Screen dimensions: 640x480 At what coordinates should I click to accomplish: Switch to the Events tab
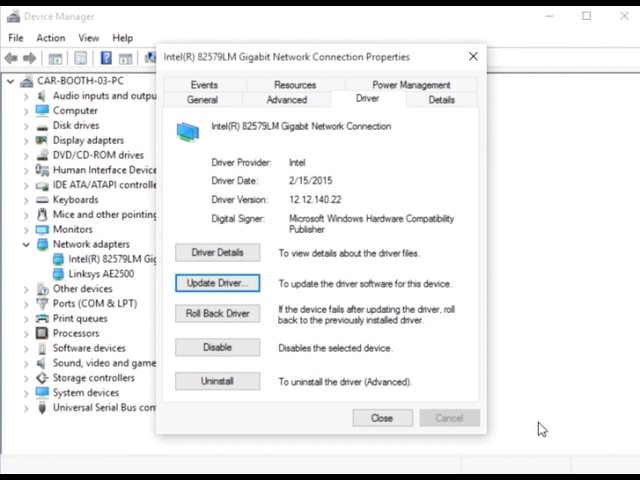[x=204, y=85]
